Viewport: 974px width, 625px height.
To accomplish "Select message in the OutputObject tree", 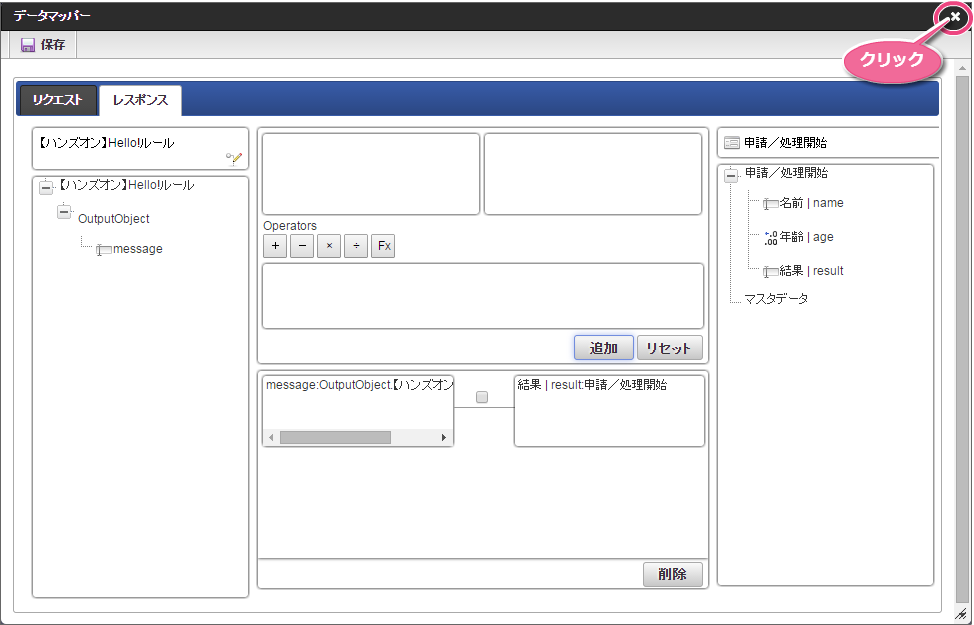I will click(x=137, y=249).
